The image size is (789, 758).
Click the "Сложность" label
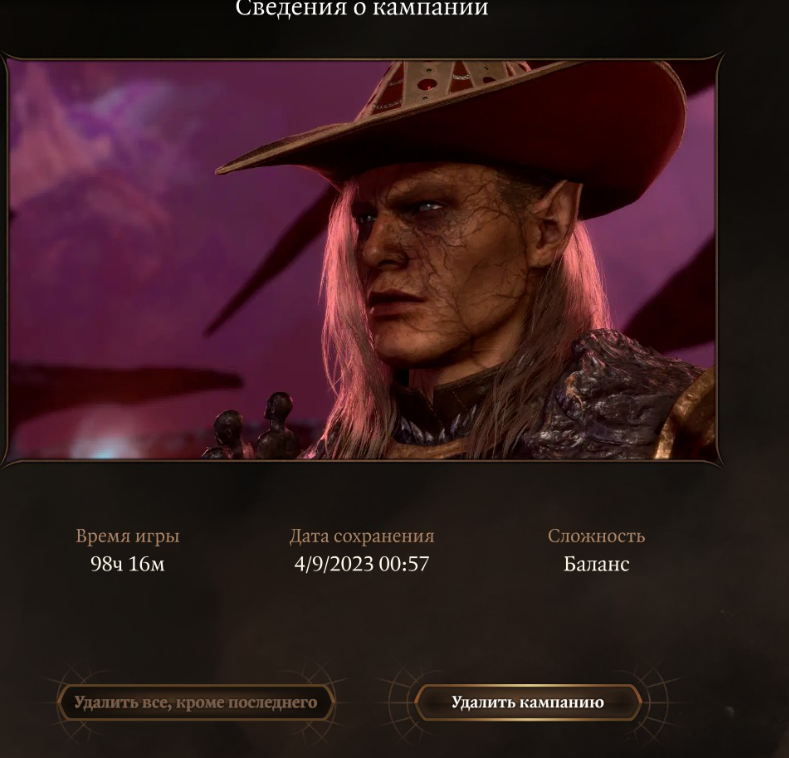pyautogui.click(x=596, y=536)
